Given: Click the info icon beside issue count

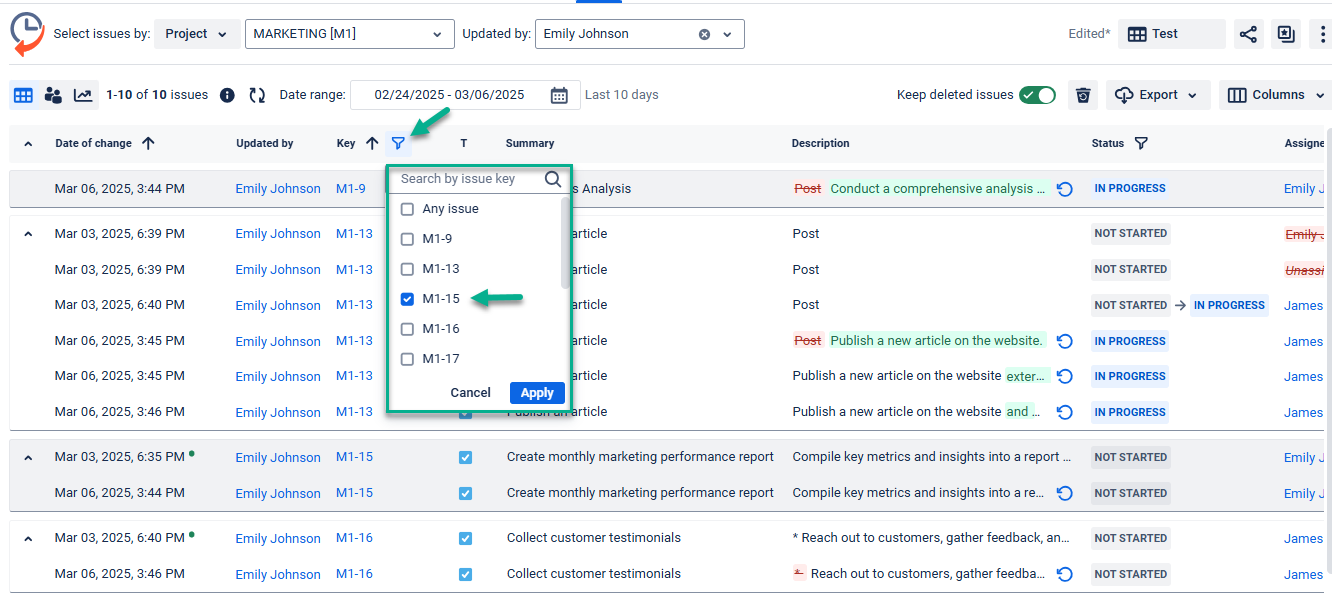Looking at the screenshot, I should (x=227, y=95).
